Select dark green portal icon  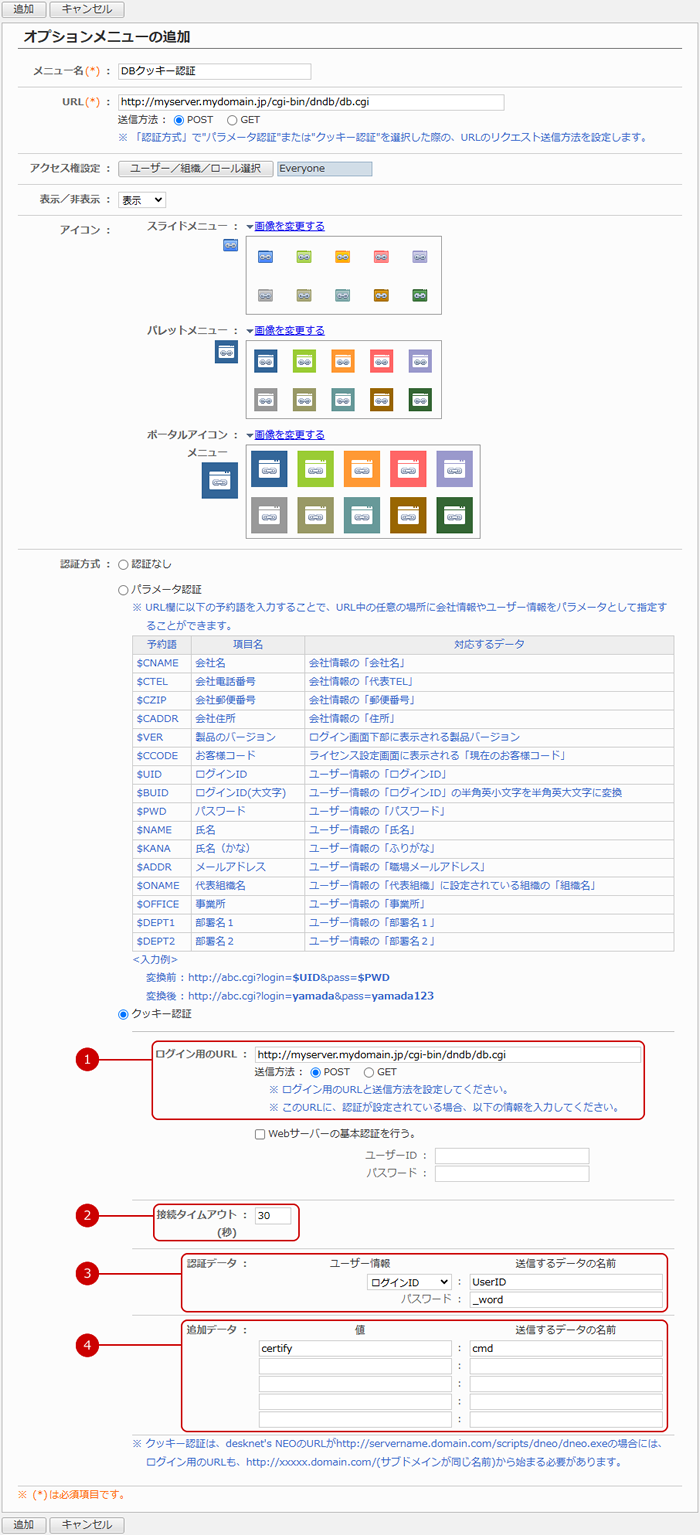click(x=454, y=515)
